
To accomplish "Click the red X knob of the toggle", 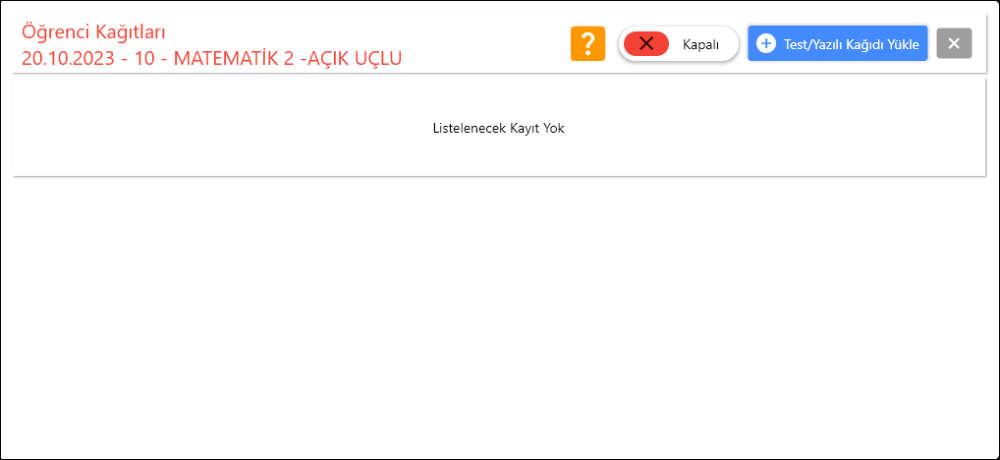I will pyautogui.click(x=646, y=43).
